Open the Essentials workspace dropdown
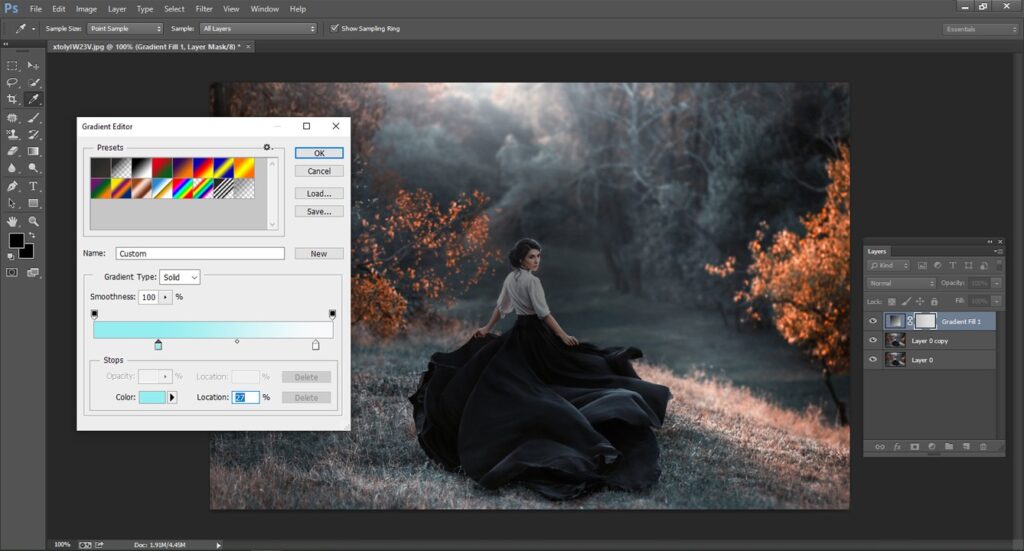 pyautogui.click(x=980, y=29)
